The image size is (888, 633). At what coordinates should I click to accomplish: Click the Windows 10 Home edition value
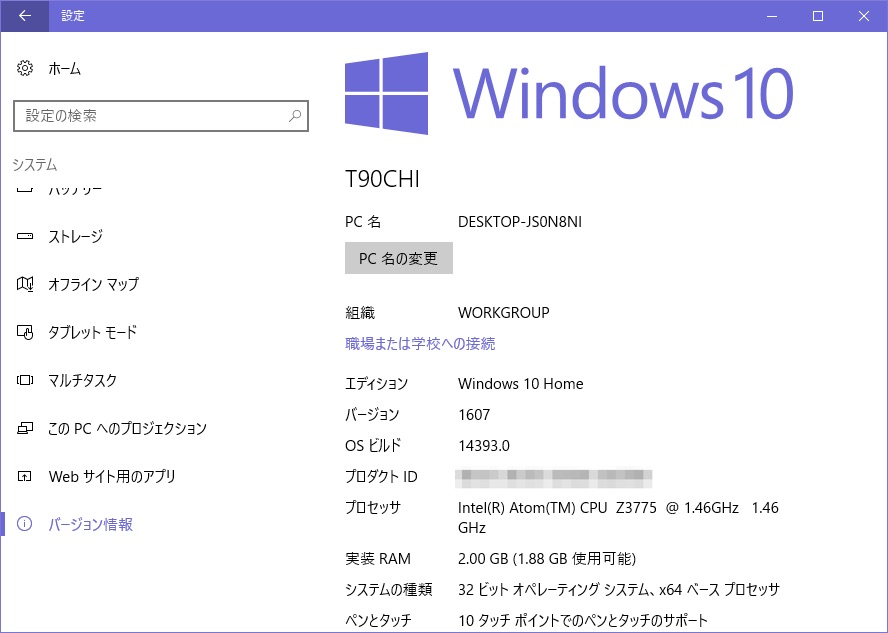[x=520, y=384]
